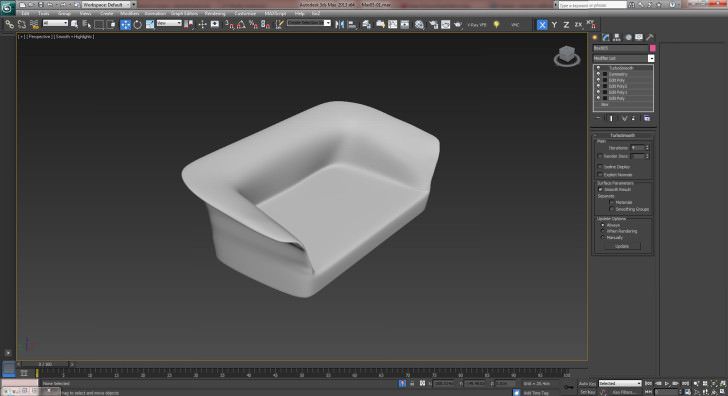Click the Mirror tool icon

(x=339, y=24)
